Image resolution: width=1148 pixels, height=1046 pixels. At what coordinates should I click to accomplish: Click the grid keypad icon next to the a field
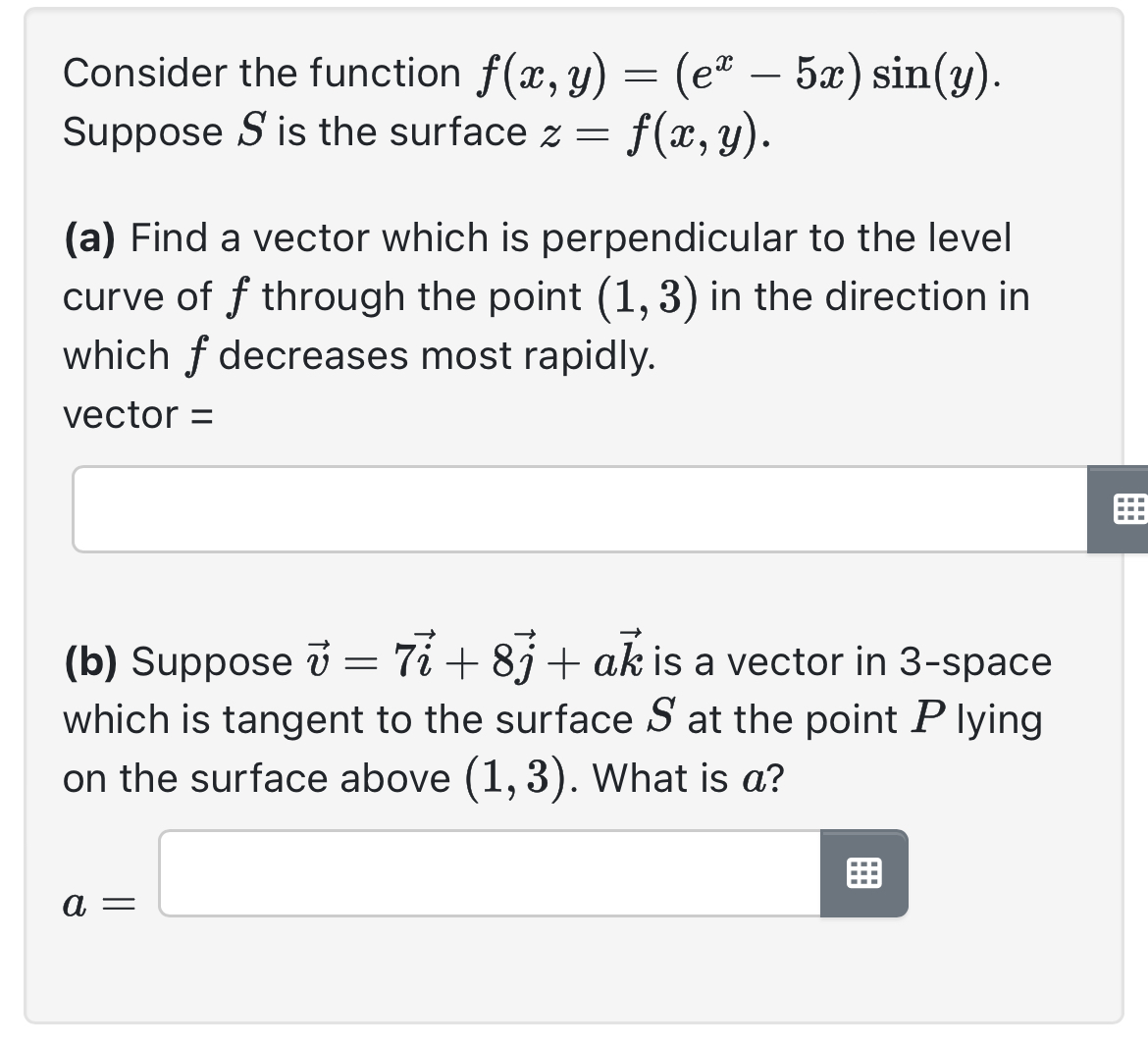point(863,872)
